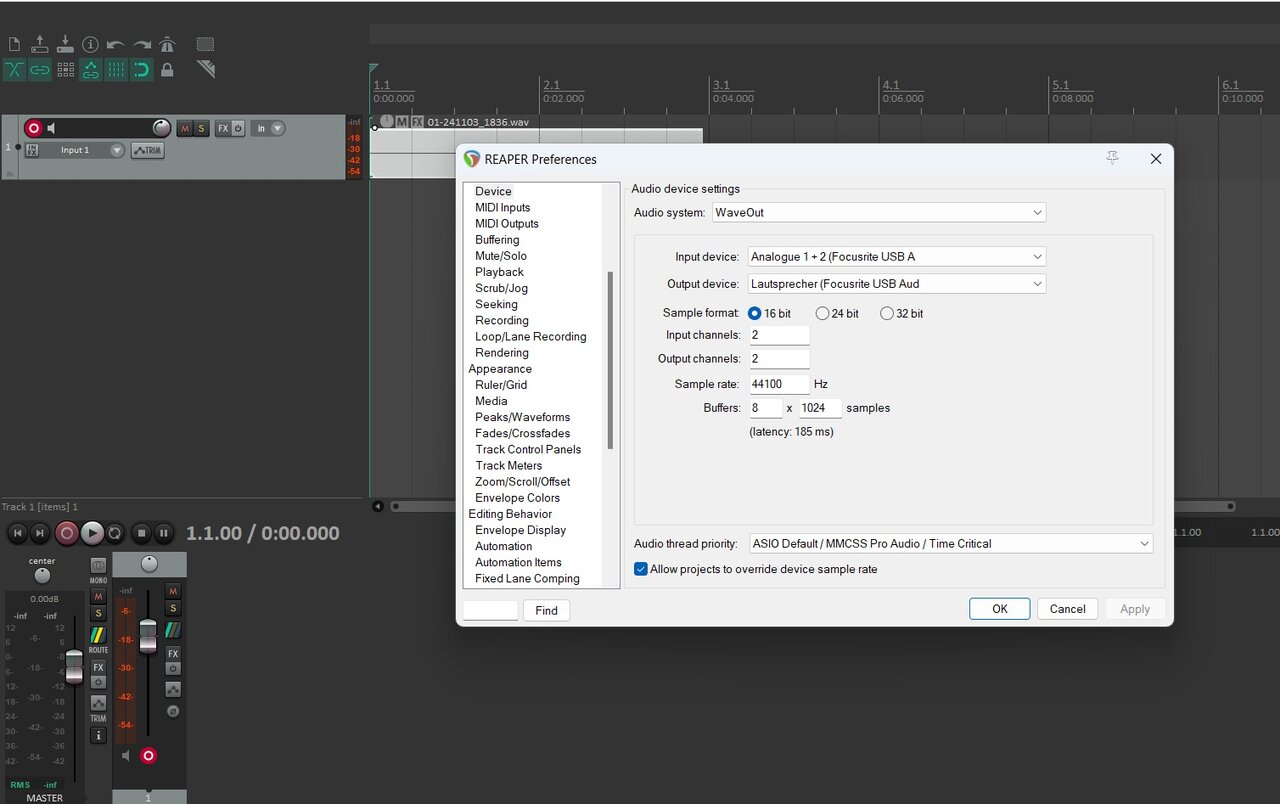The image size is (1280, 804).
Task: Mute Track 1 in the track panel
Action: [185, 128]
